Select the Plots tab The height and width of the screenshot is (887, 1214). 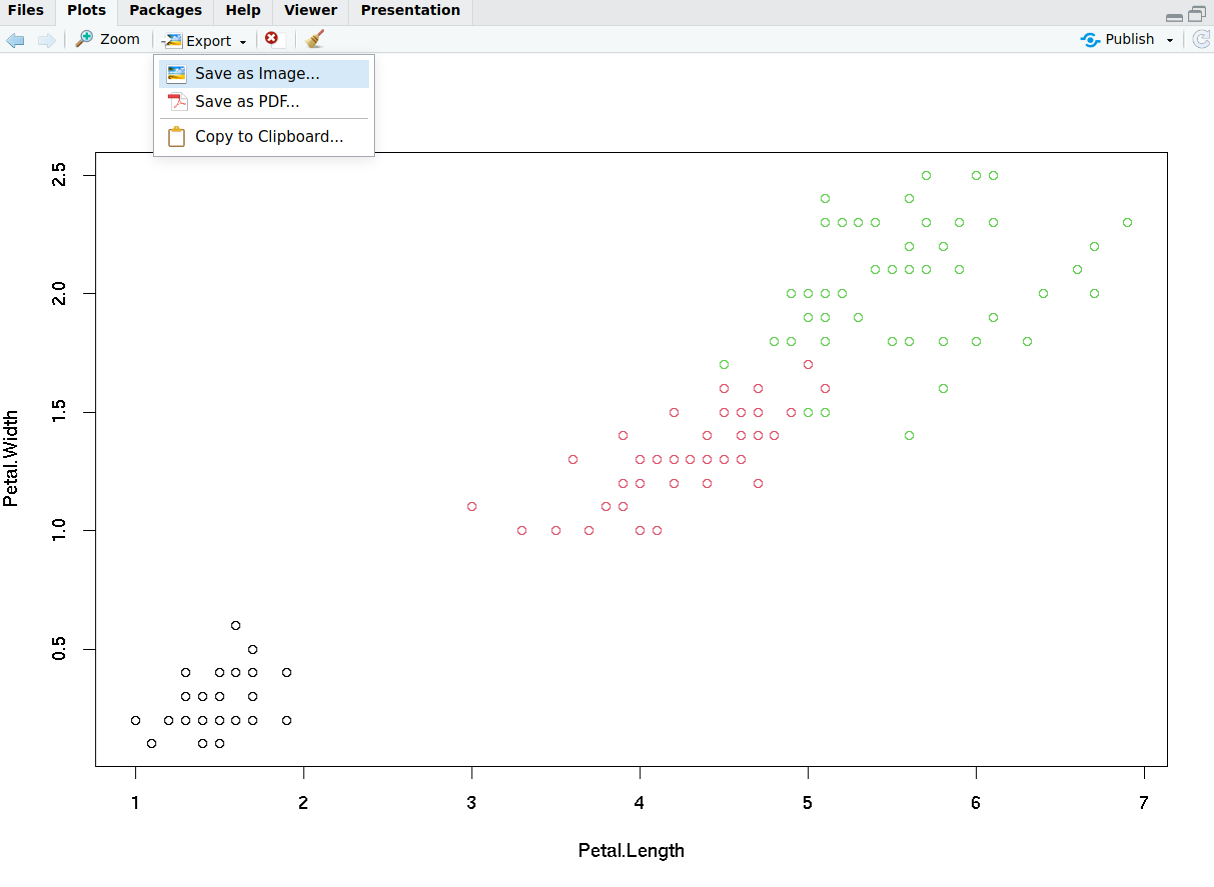(x=86, y=11)
